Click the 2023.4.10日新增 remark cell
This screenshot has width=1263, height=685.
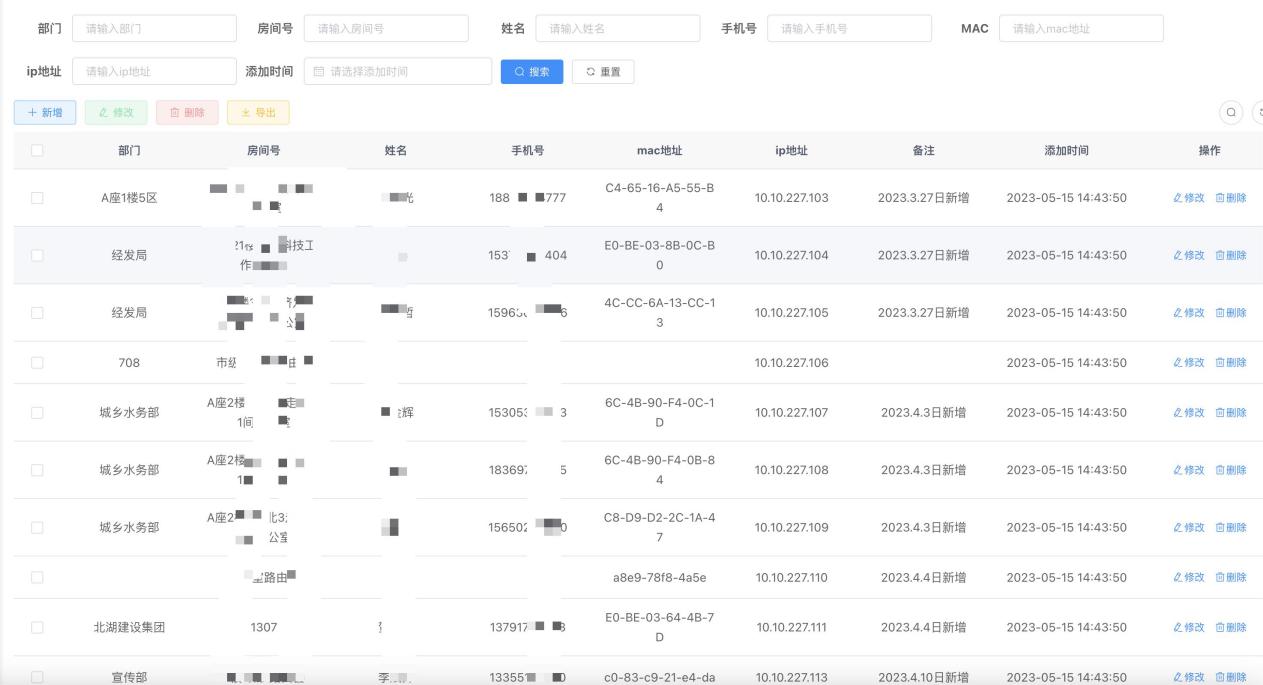click(x=923, y=678)
